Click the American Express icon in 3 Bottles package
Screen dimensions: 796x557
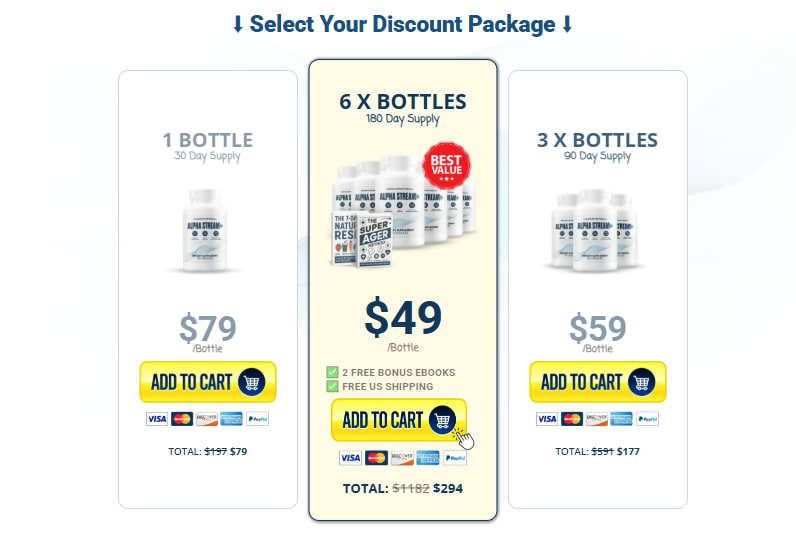(x=622, y=419)
